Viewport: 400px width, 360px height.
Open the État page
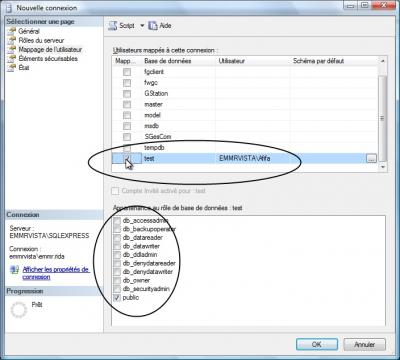click(24, 67)
